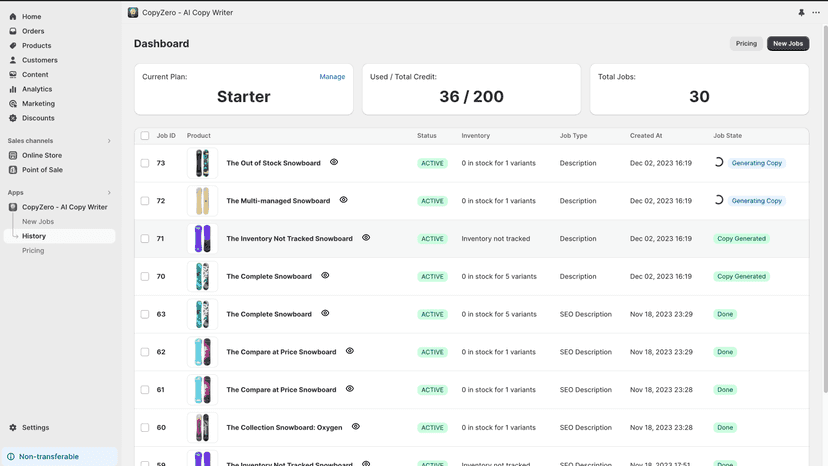Screen dimensions: 828x466
Task: Open thumbnail of The Inventory Not Tracked Snowboard
Action: (x=202, y=238)
